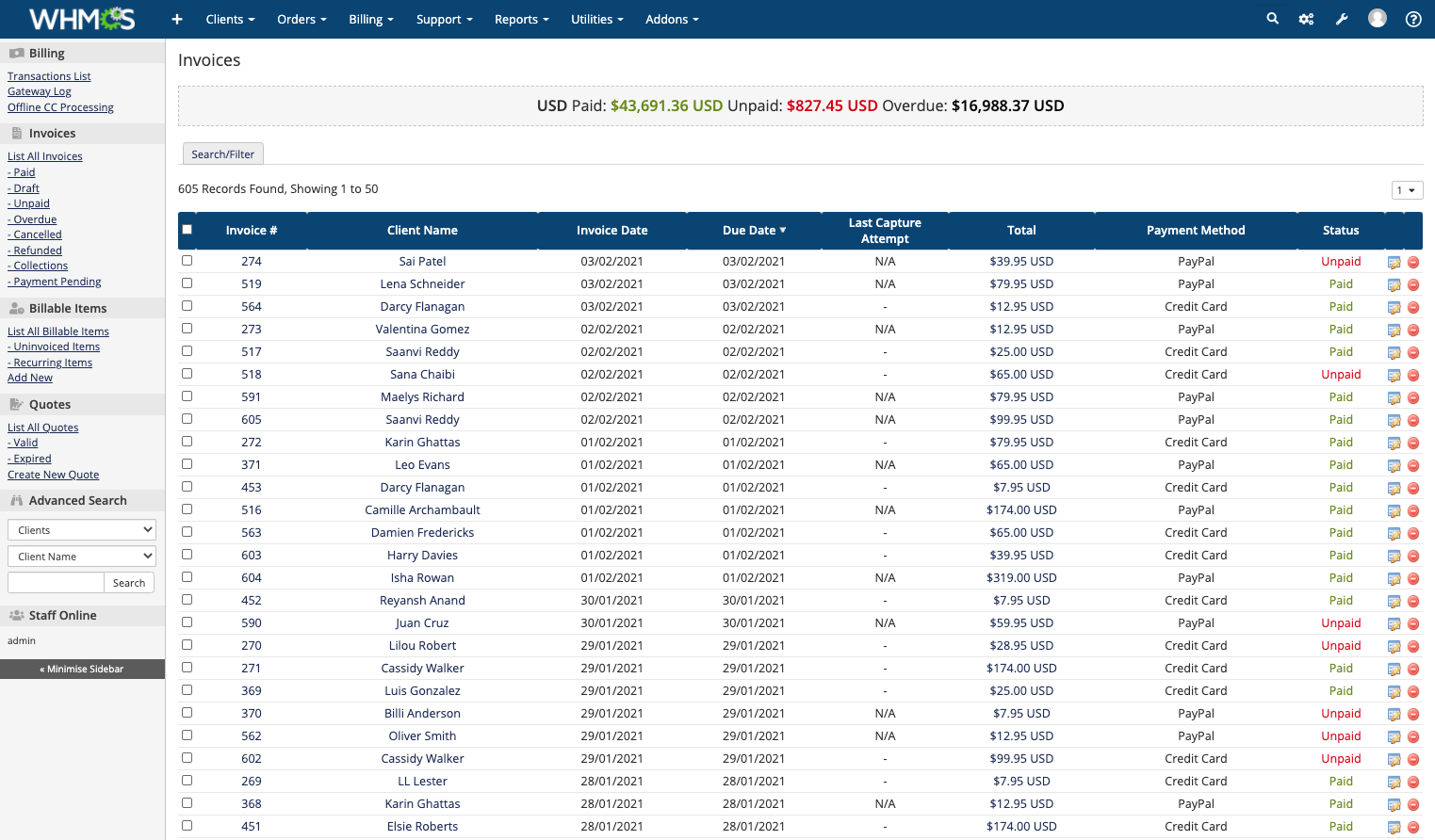Select checkbox for invoice 274

pyautogui.click(x=187, y=260)
